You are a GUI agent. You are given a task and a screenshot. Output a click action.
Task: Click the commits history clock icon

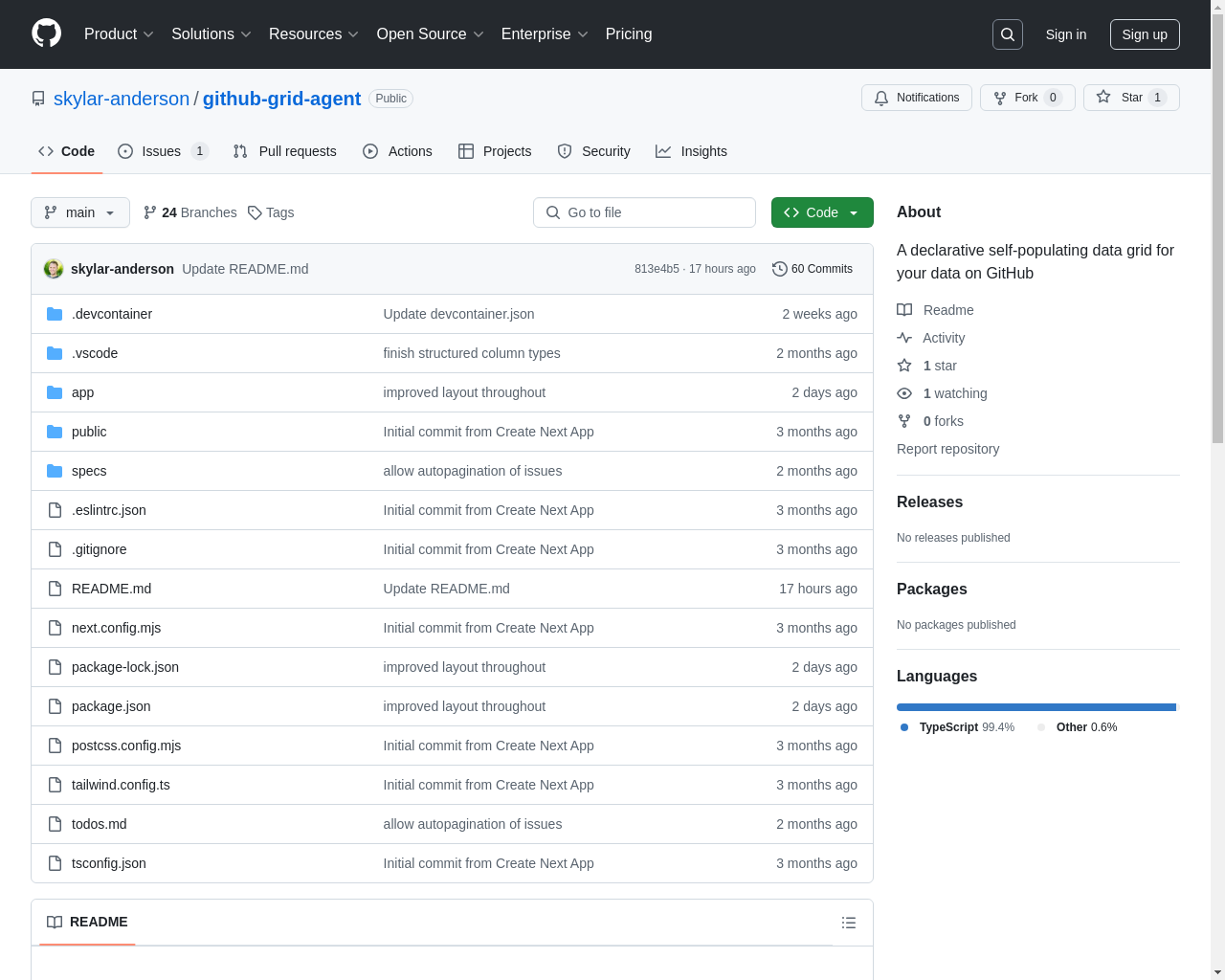point(779,269)
